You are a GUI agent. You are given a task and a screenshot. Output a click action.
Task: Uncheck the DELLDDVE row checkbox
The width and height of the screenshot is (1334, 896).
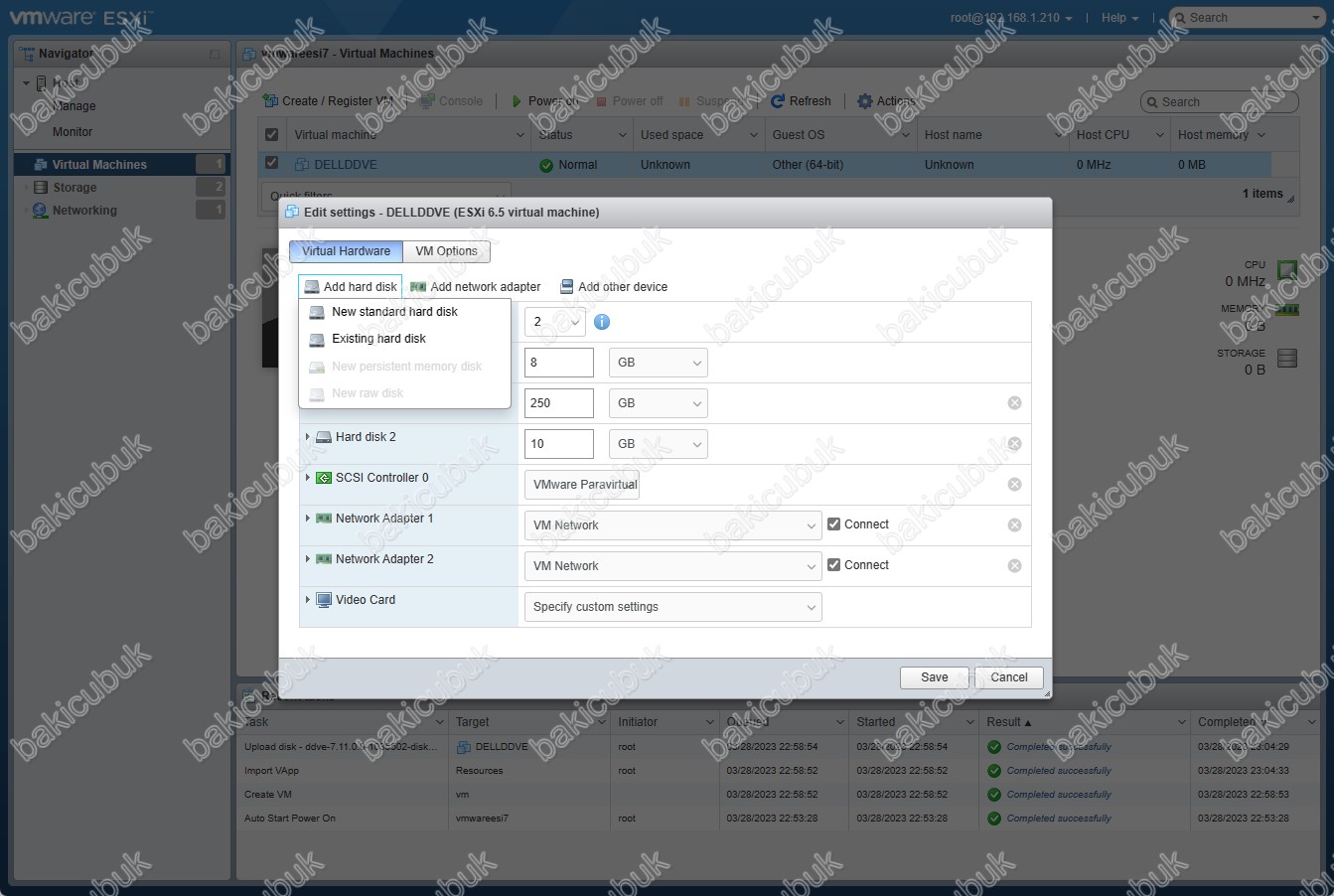point(271,164)
